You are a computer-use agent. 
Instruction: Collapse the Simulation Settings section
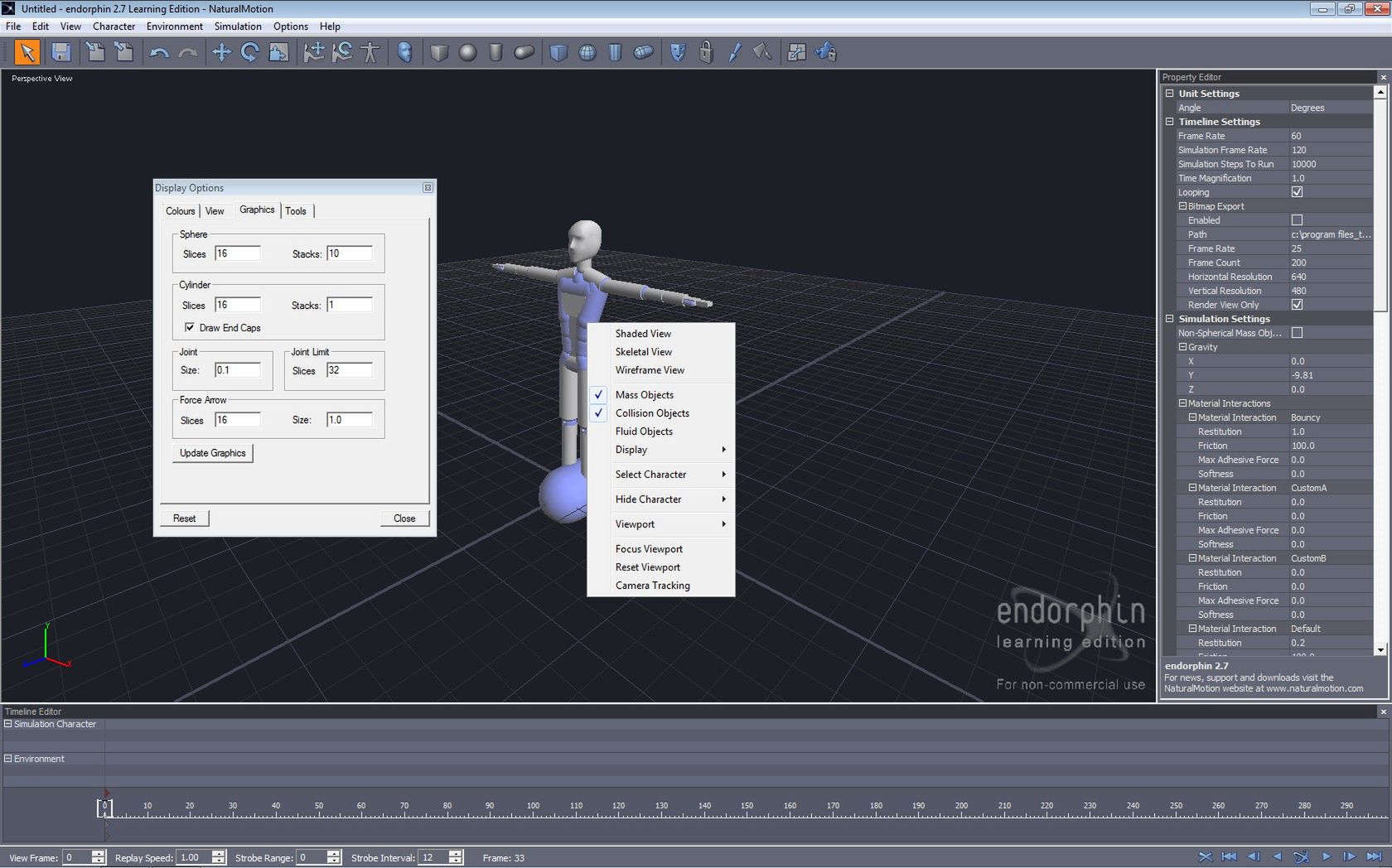[x=1169, y=319]
